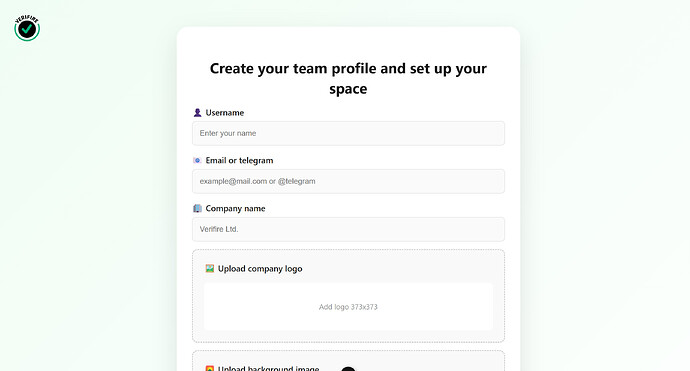Click the Create your team profile heading
Image resolution: width=690 pixels, height=371 pixels.
[x=349, y=78]
